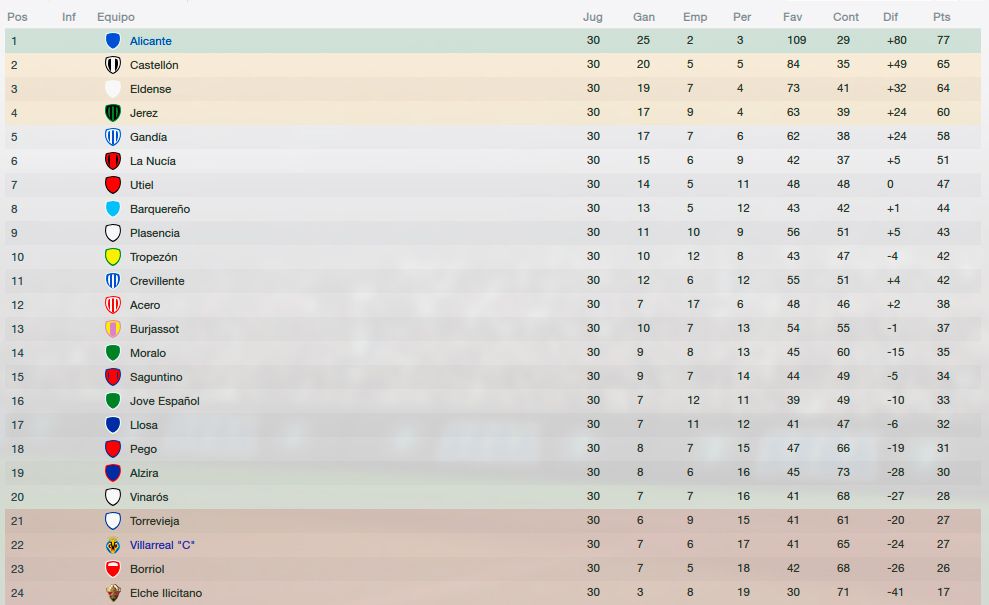Click the Castellón striped crest icon
Screen dimensions: 989x605
[x=113, y=65]
